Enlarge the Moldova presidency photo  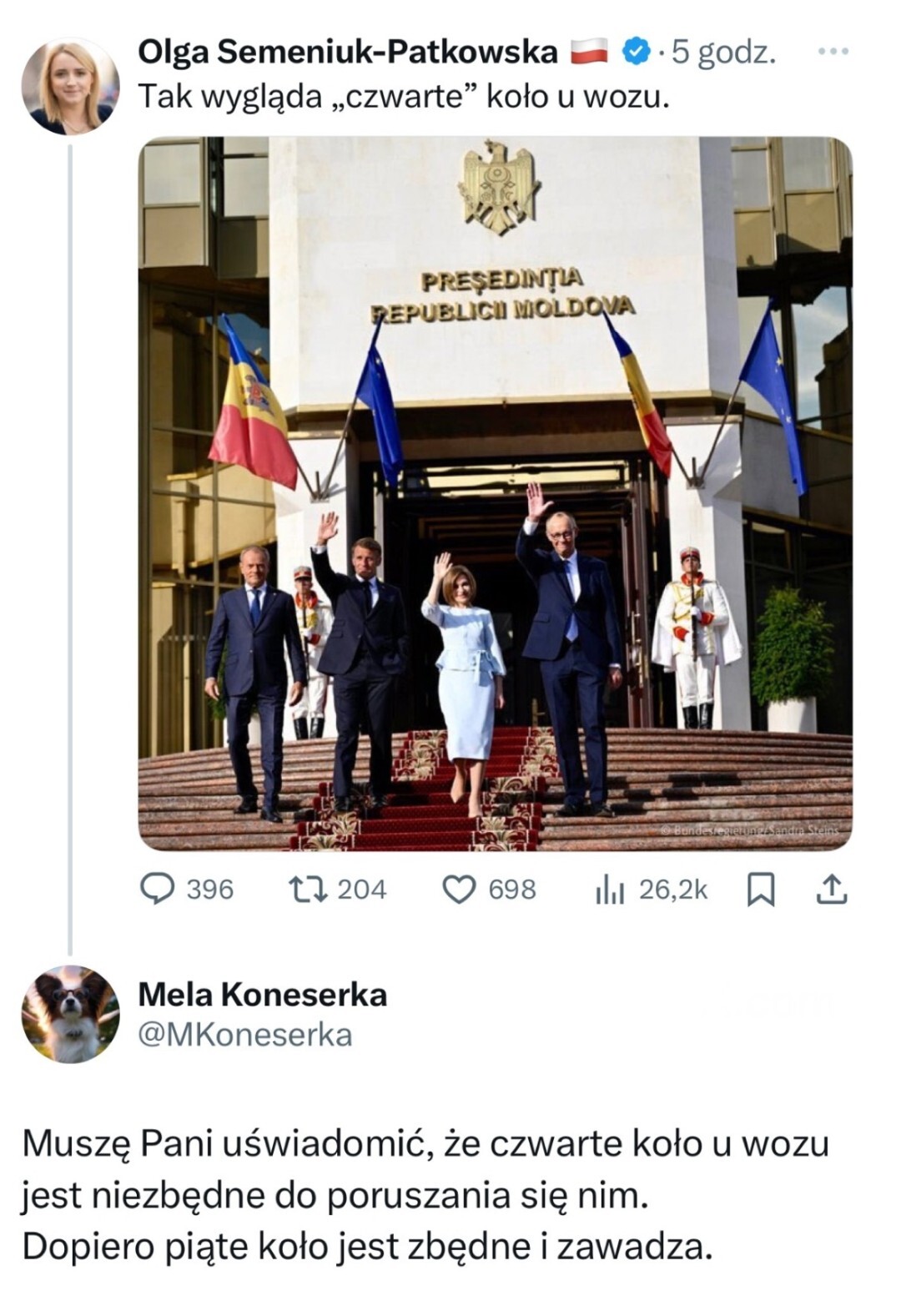click(x=495, y=492)
